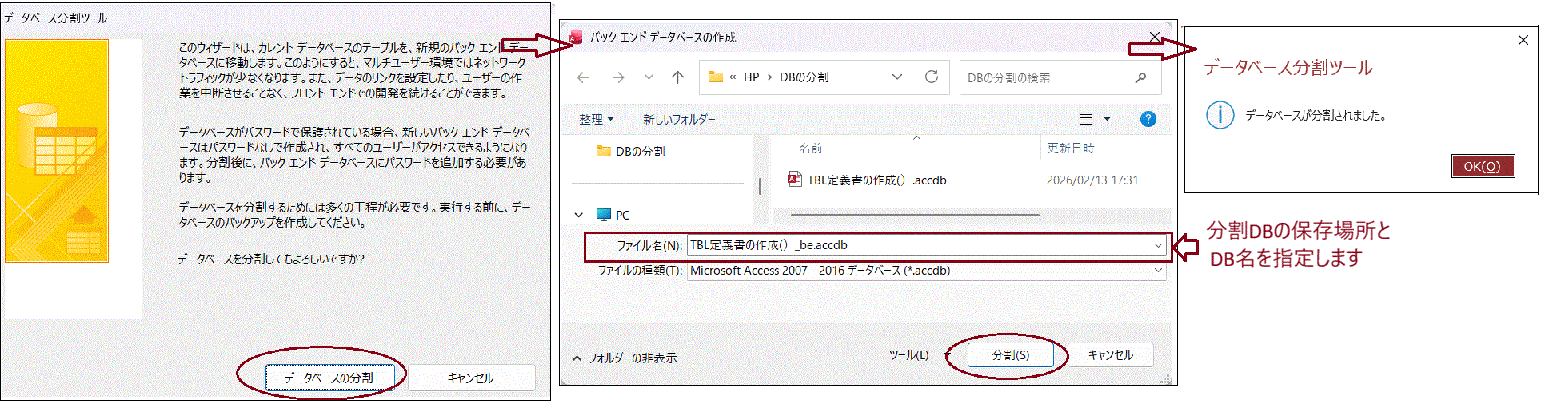Open the file type combo box
Viewport: 1550px width, 408px height.
[926, 271]
